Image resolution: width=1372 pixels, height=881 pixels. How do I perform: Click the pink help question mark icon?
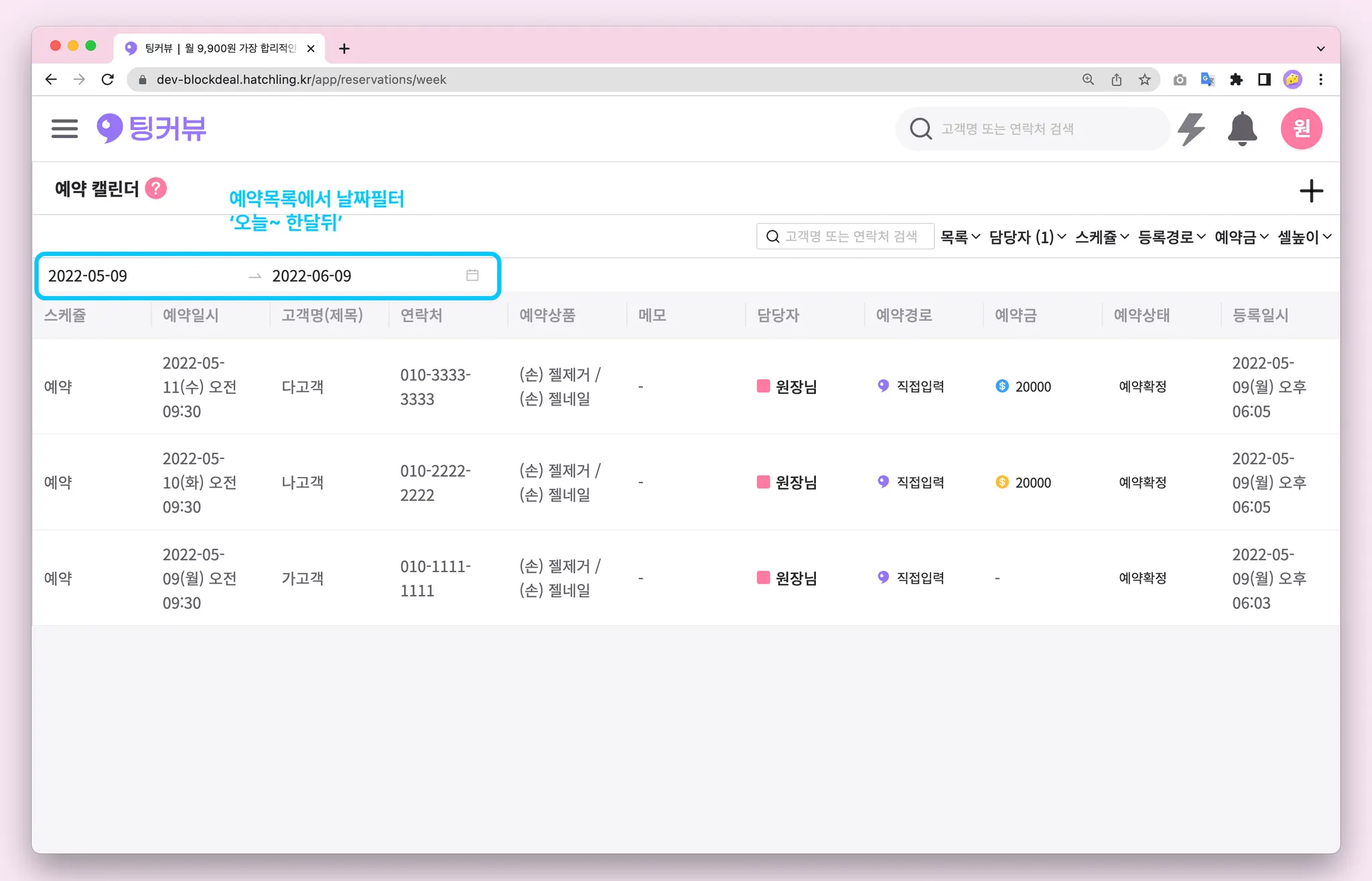(x=156, y=188)
